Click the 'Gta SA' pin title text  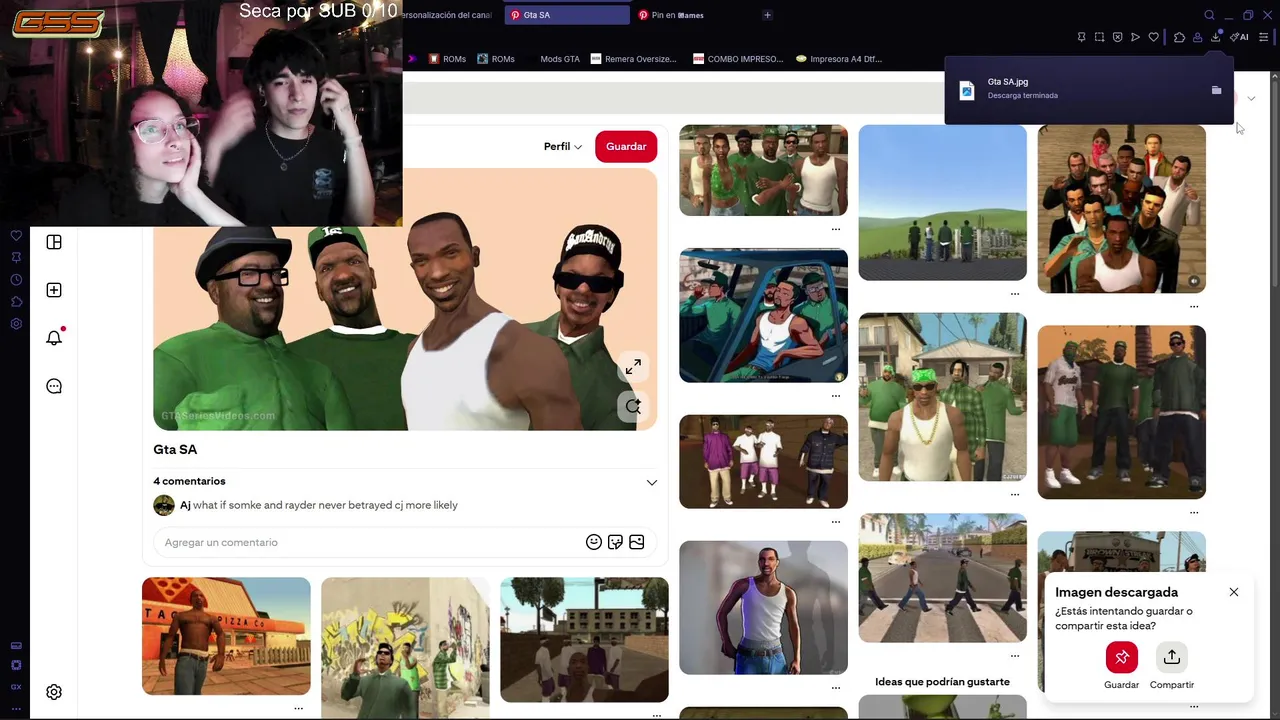(175, 450)
